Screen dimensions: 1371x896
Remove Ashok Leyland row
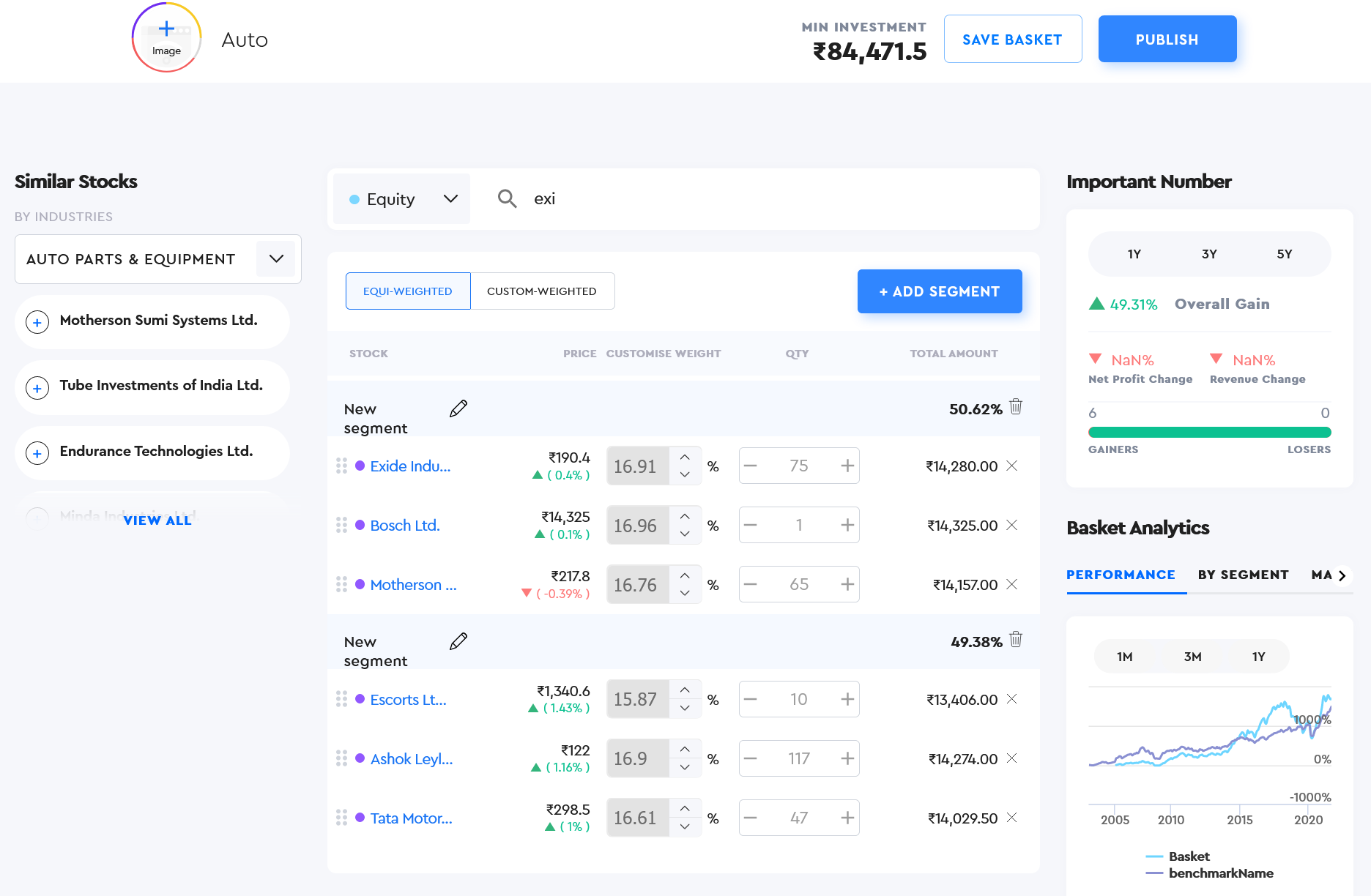pos(1012,758)
